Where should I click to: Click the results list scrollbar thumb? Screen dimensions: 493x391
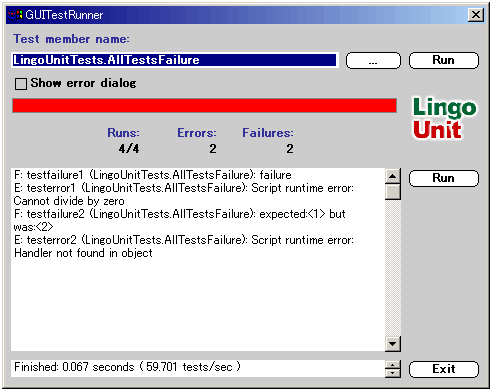pyautogui.click(x=393, y=192)
